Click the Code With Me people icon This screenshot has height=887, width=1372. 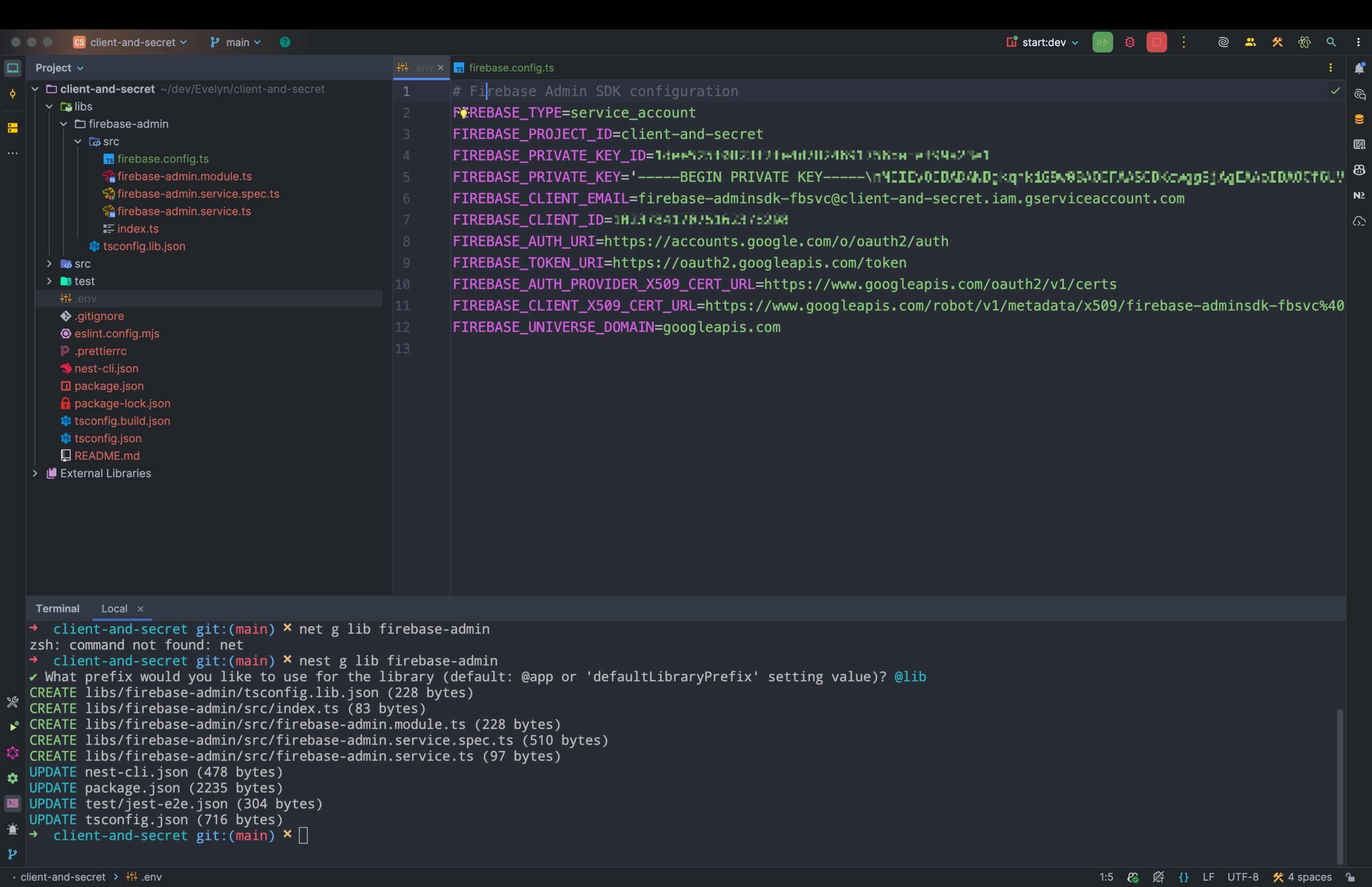click(x=1250, y=42)
